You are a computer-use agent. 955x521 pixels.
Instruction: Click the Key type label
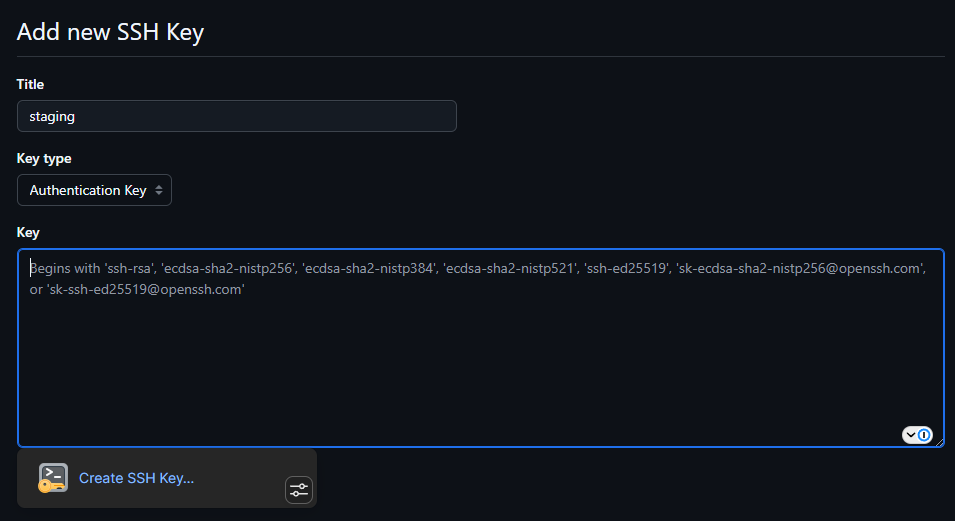click(x=44, y=158)
